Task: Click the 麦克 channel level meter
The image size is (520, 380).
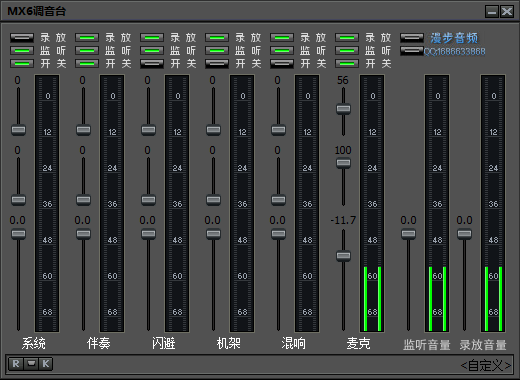Action: tap(372, 203)
